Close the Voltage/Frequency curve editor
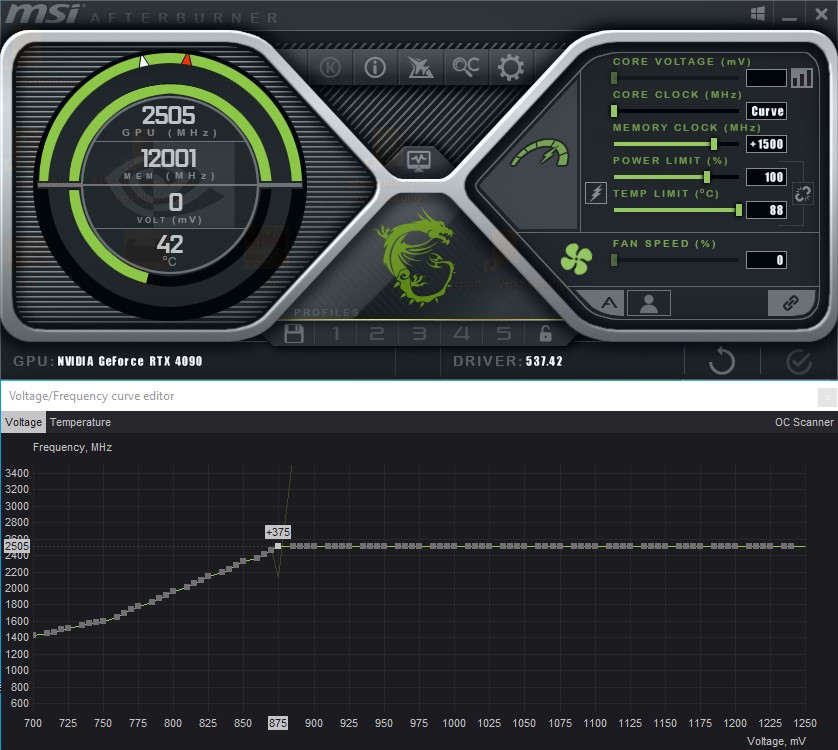The height and width of the screenshot is (750, 838). (827, 397)
